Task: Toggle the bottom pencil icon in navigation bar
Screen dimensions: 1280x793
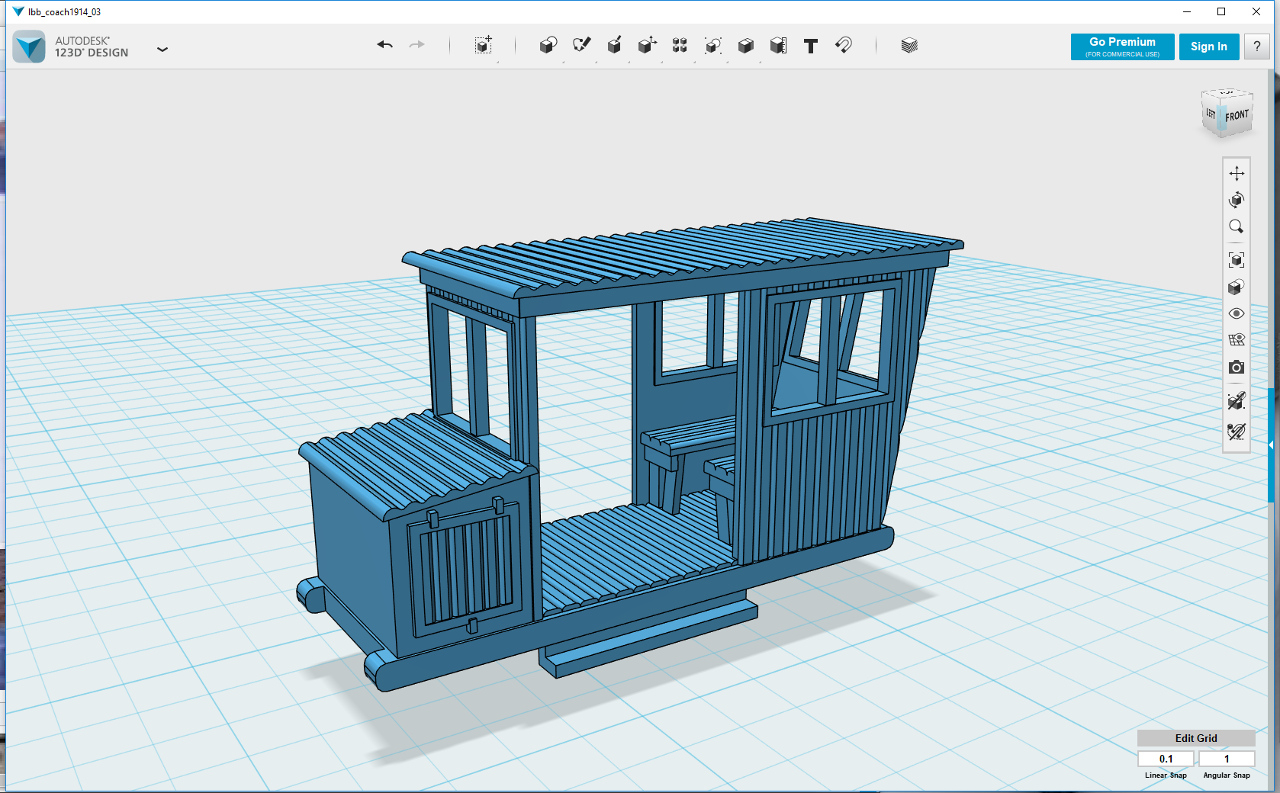Action: (x=1236, y=432)
